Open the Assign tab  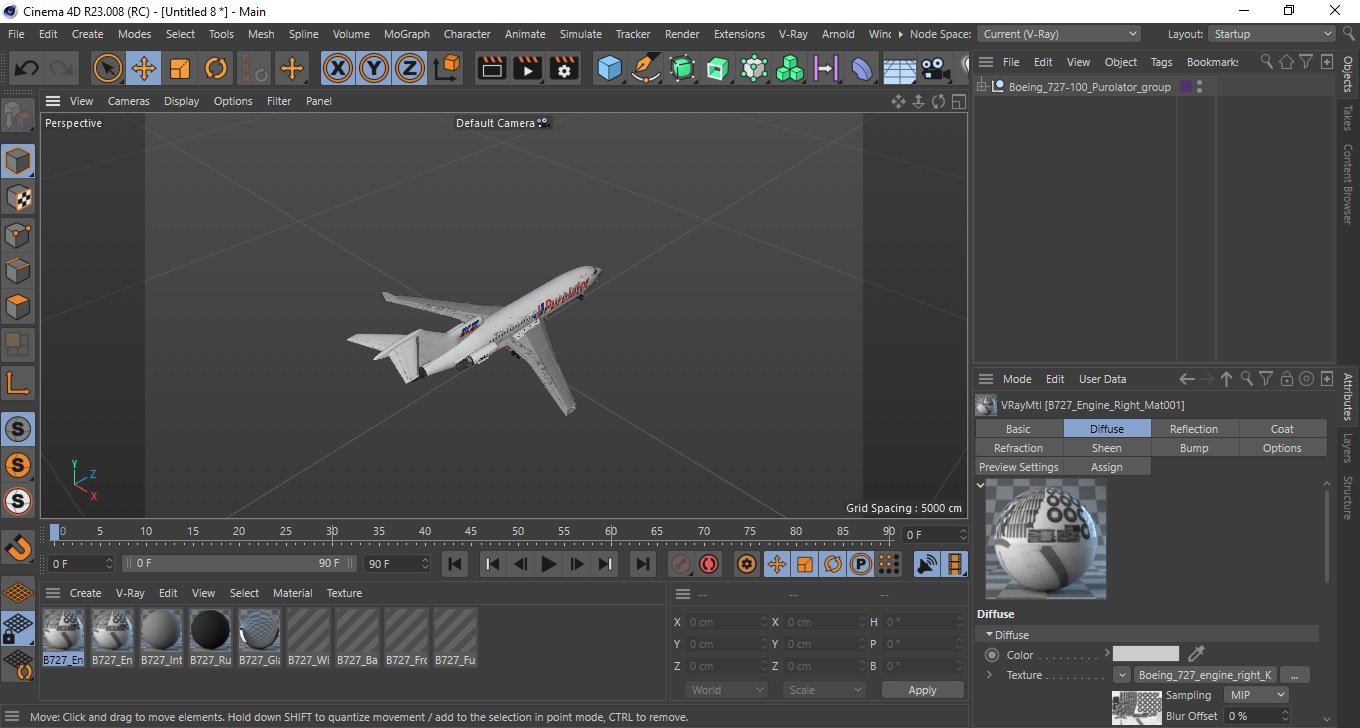(1106, 467)
